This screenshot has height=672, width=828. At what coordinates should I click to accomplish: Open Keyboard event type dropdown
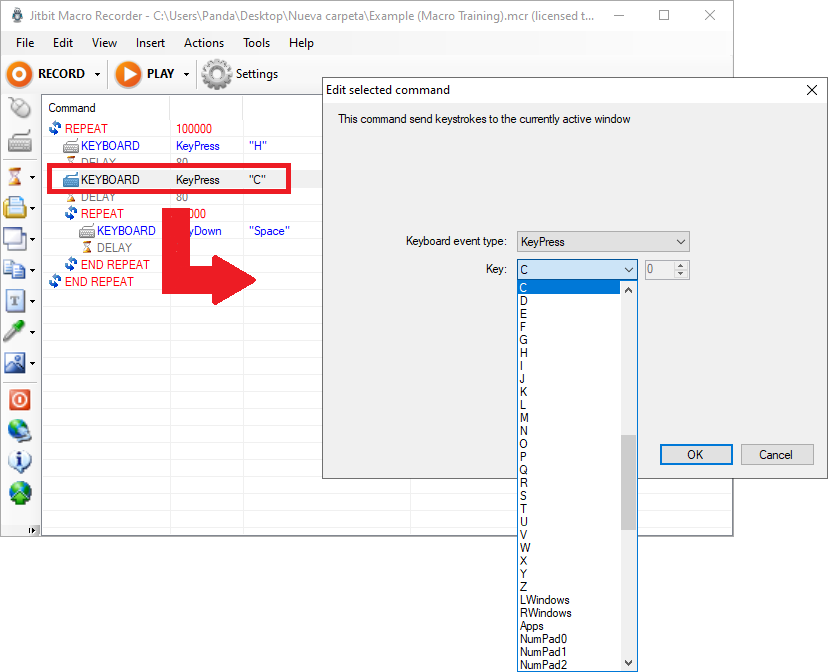point(603,242)
